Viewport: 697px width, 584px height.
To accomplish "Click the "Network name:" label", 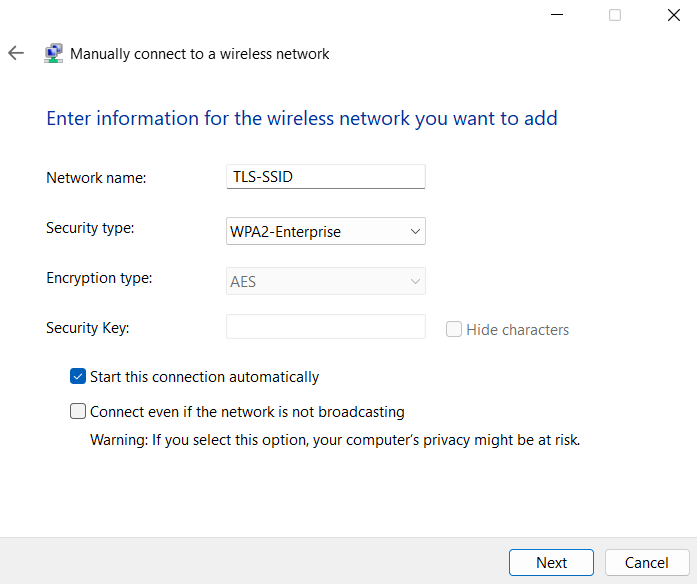I will point(96,178).
